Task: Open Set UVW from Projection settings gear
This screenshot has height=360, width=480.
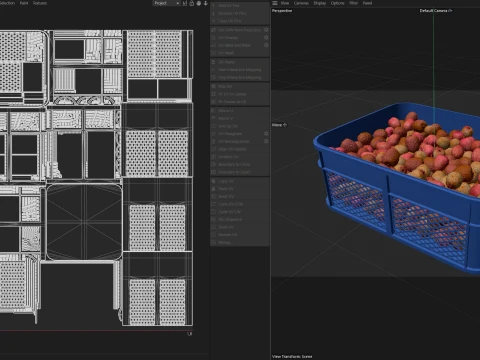Action: [266, 30]
